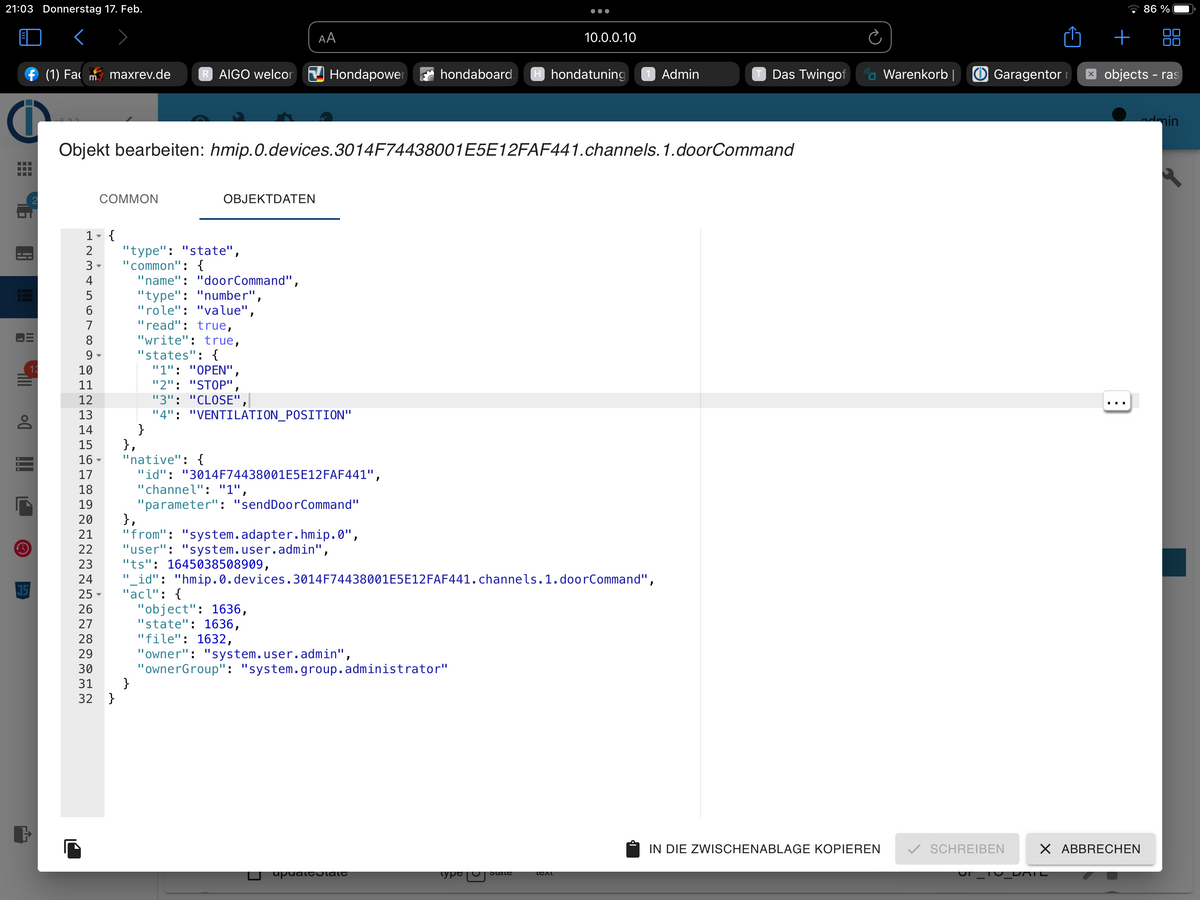The height and width of the screenshot is (900, 1200).
Task: Open the sidebar apps grid icon
Action: coord(24,169)
